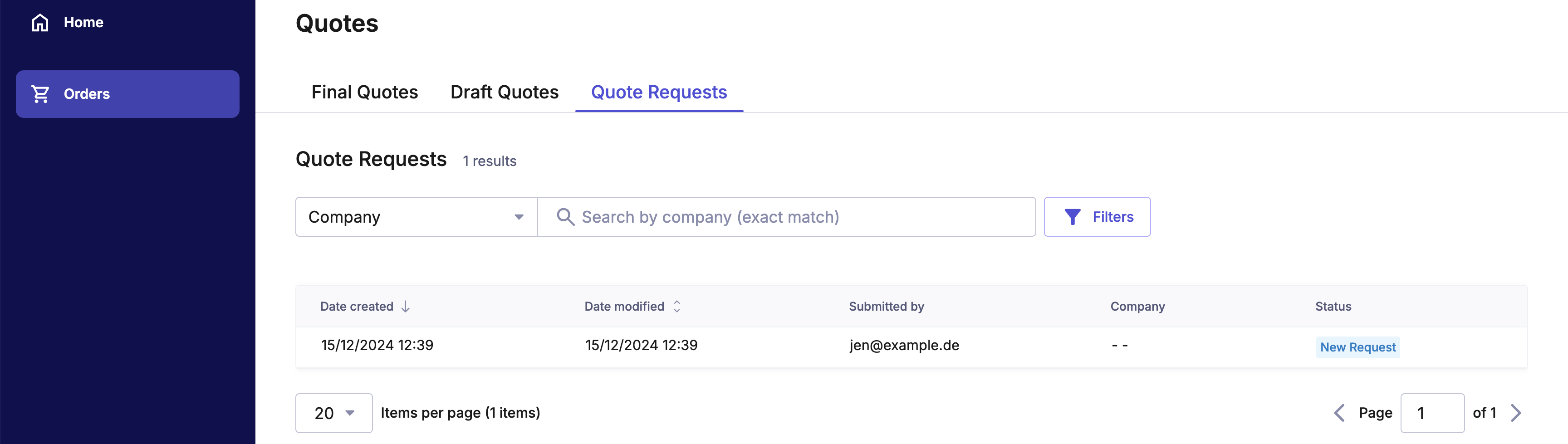Switch to the Draft Quotes tab
This screenshot has height=444, width=1568.
504,93
